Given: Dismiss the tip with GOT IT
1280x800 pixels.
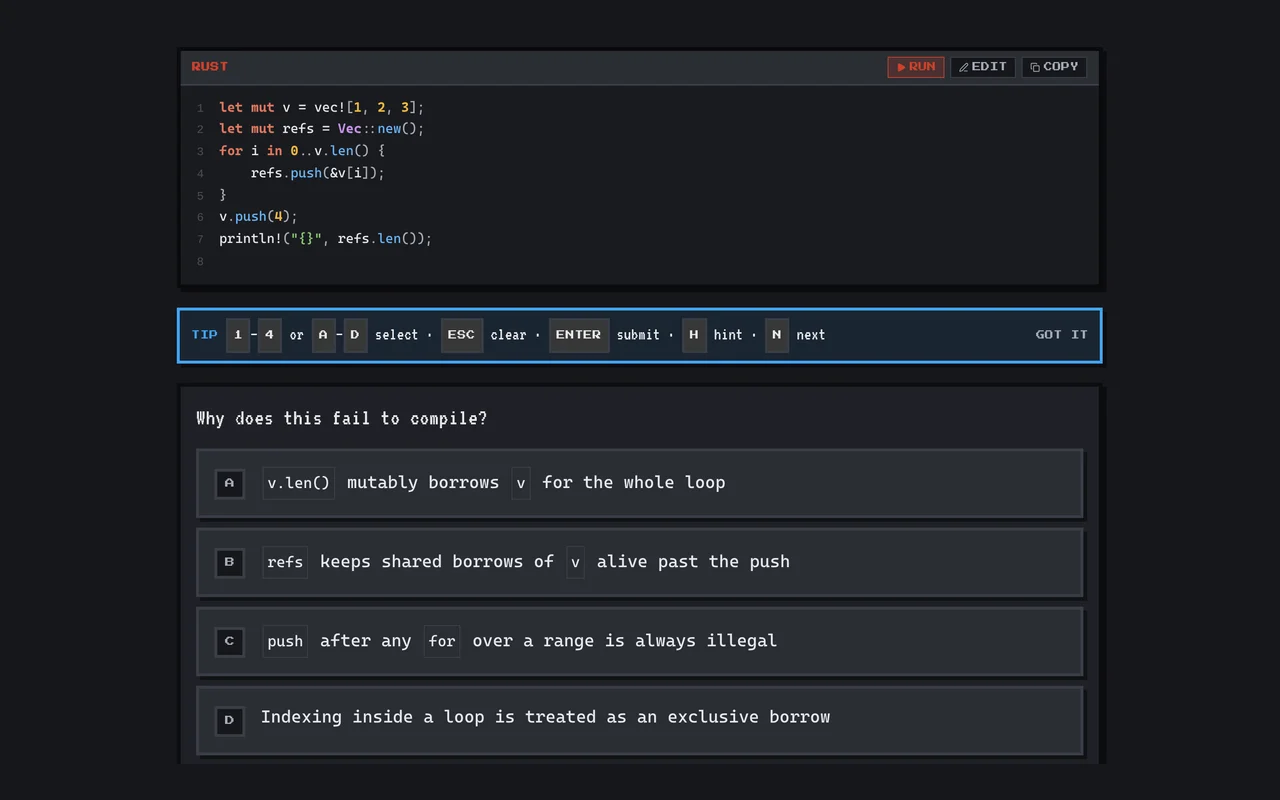Looking at the screenshot, I should pyautogui.click(x=1061, y=335).
